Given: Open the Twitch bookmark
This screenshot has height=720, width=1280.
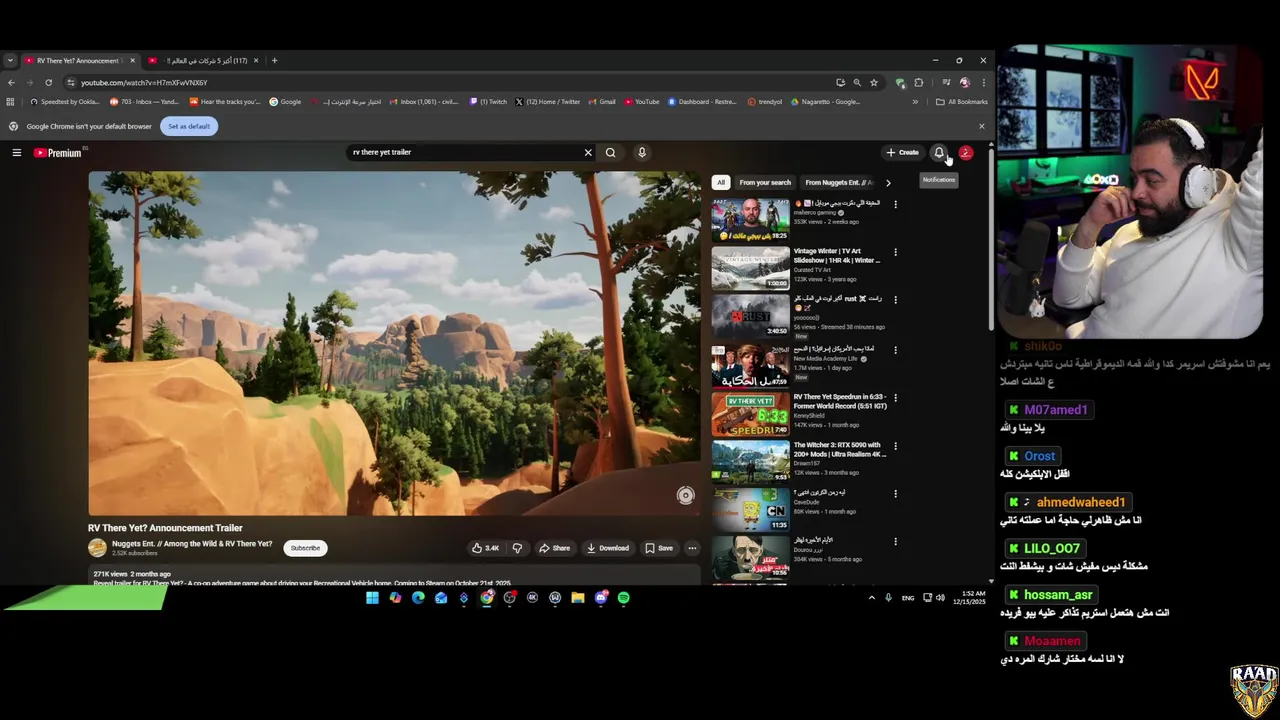Looking at the screenshot, I should (x=488, y=102).
